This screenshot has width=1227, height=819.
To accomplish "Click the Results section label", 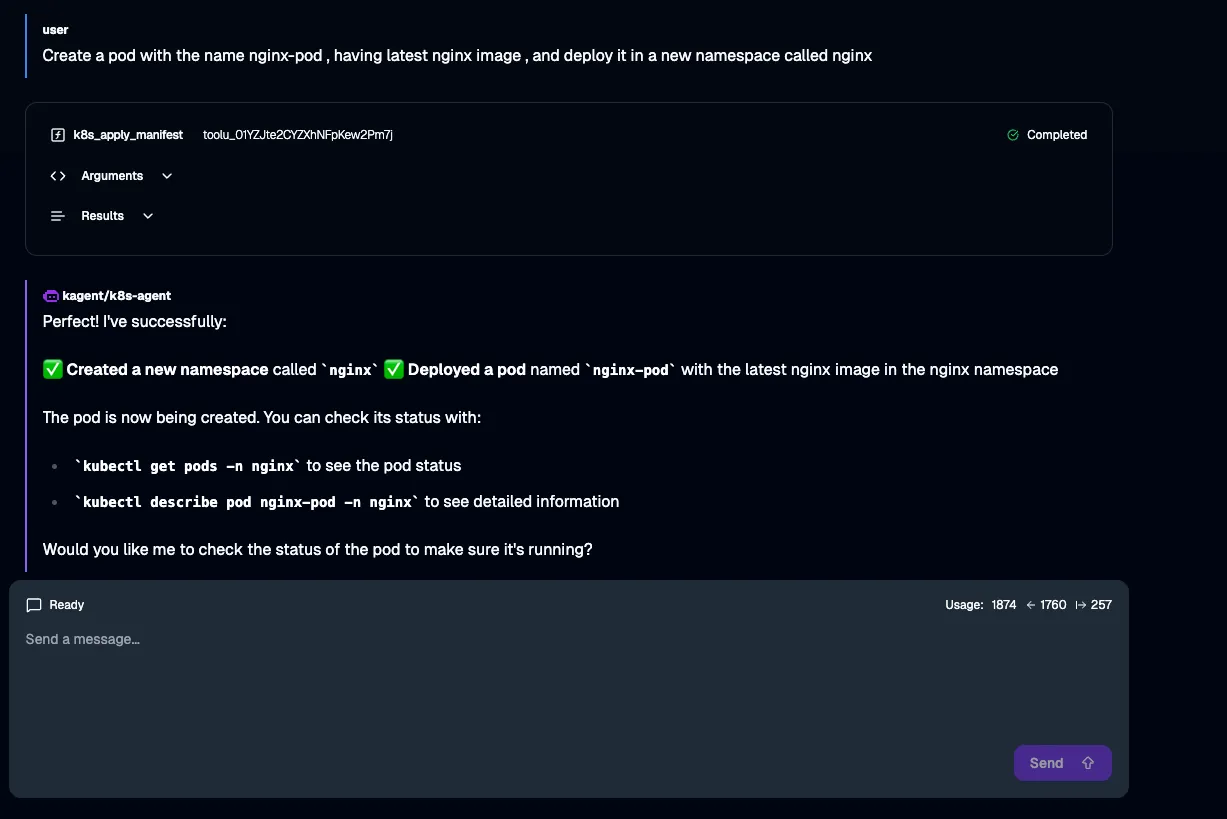I will [x=102, y=216].
